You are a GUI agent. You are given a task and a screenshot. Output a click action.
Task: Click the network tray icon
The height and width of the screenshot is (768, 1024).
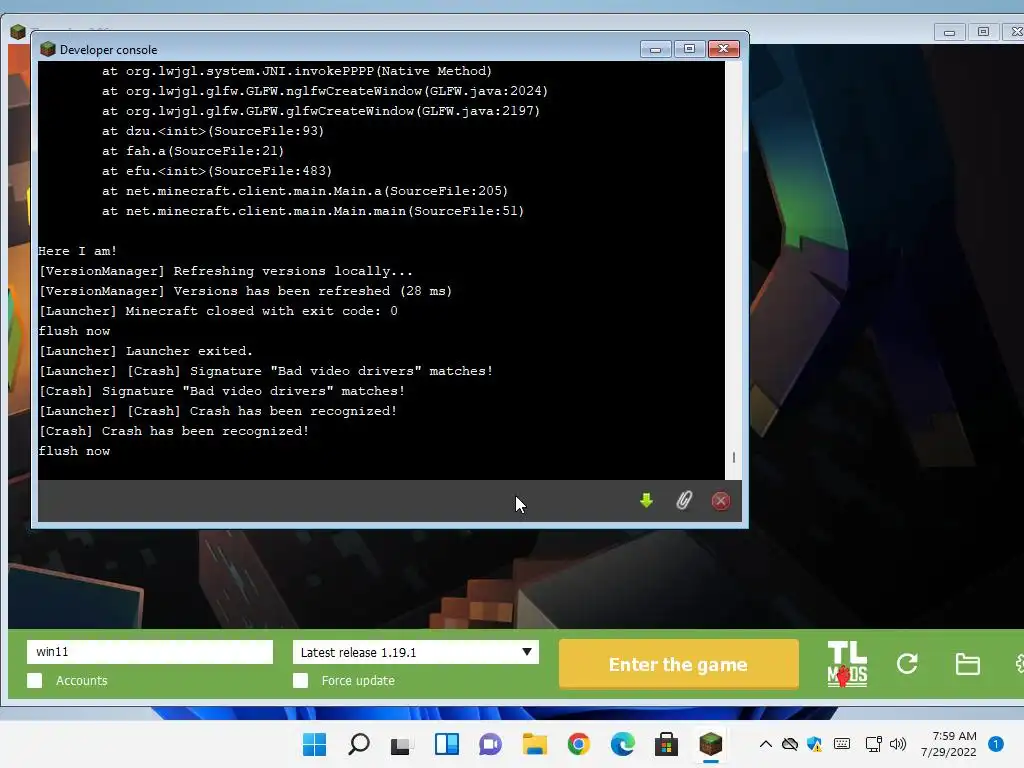point(873,744)
